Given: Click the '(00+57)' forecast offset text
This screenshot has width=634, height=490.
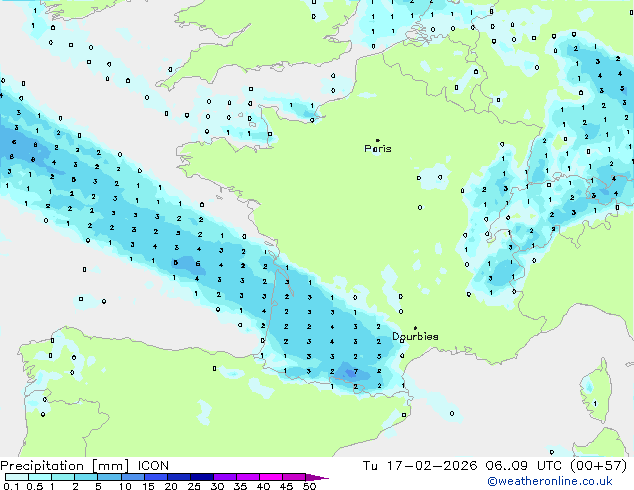Looking at the screenshot, I should pyautogui.click(x=598, y=466).
